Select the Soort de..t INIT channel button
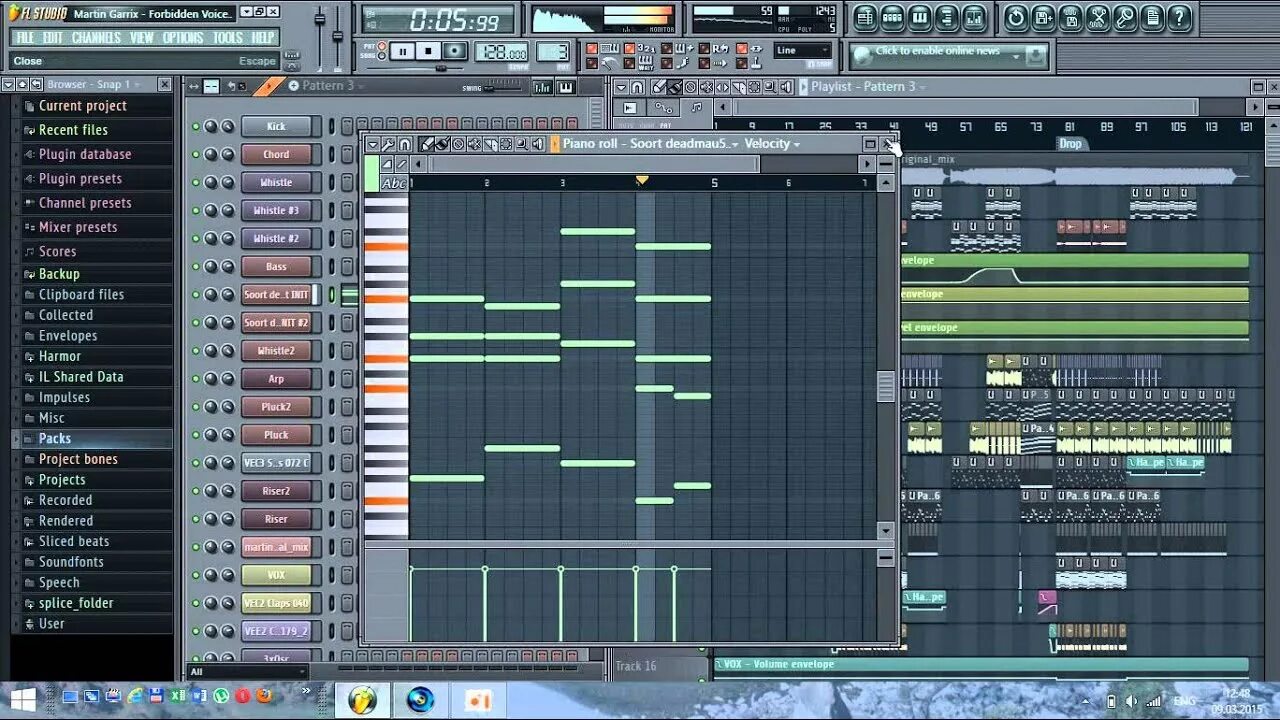Viewport: 1280px width, 720px height. (x=276, y=295)
